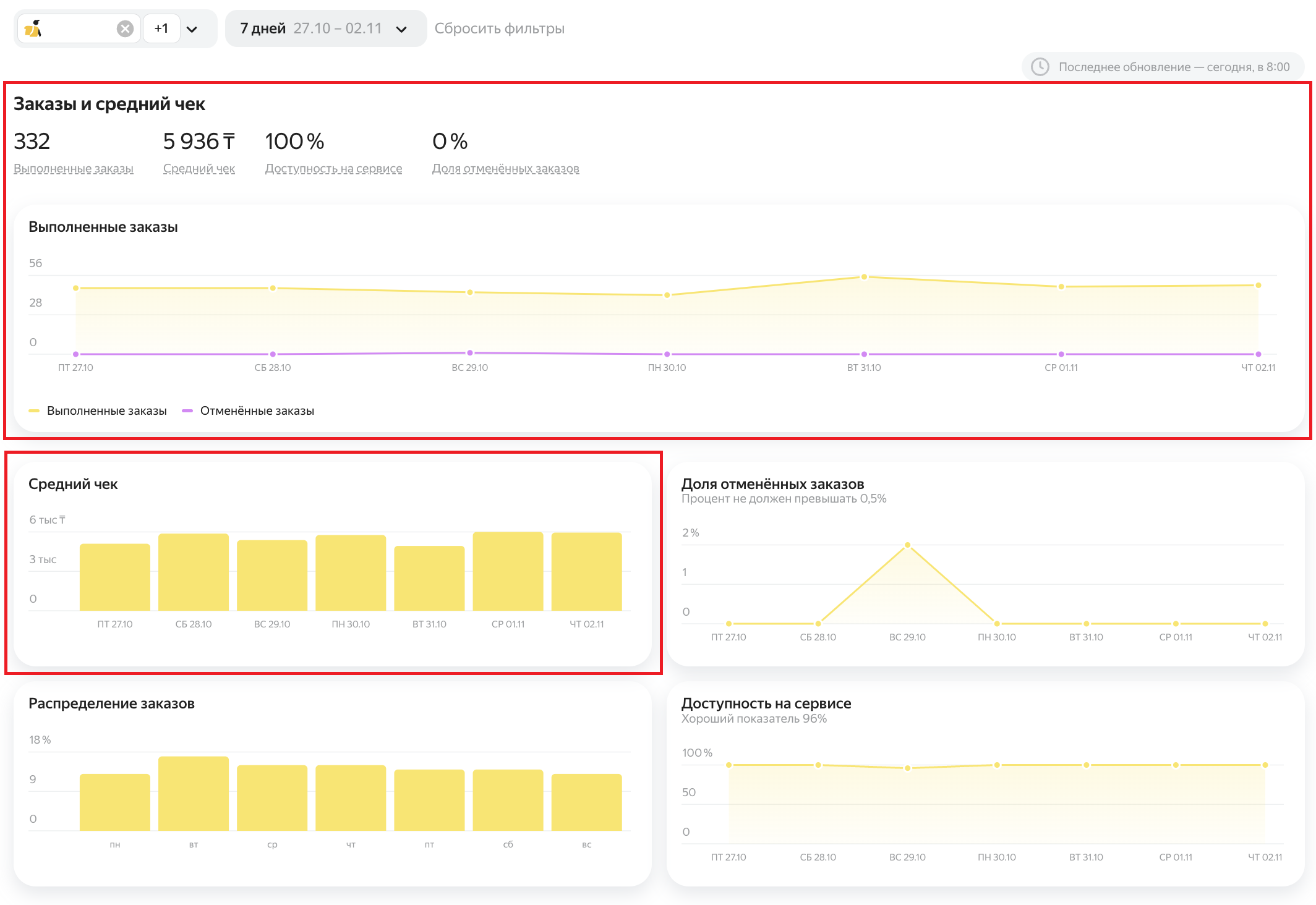
Task: Remove the selected restaurant filter chip
Action: click(x=125, y=28)
